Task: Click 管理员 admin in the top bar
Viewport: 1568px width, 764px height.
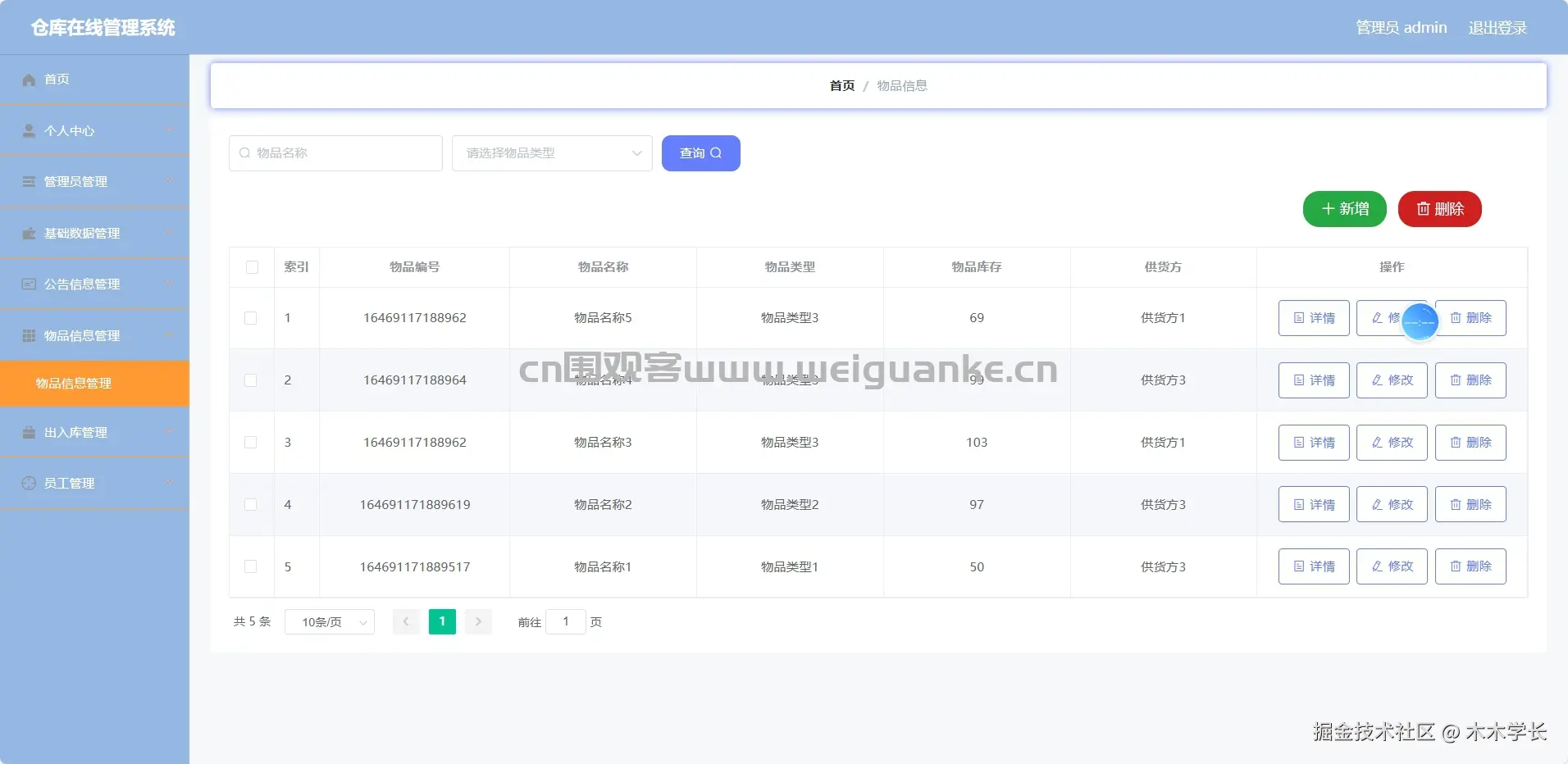Action: tap(1402, 28)
